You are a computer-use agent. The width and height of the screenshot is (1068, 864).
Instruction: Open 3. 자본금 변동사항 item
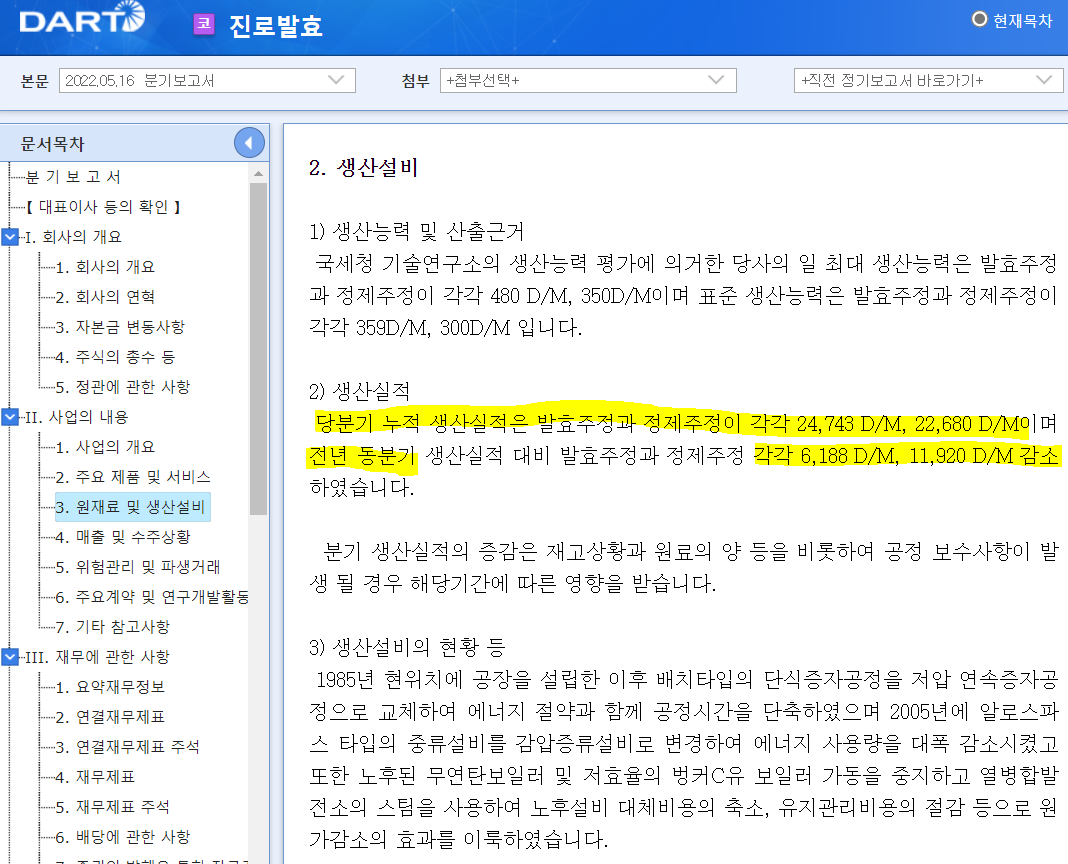120,326
